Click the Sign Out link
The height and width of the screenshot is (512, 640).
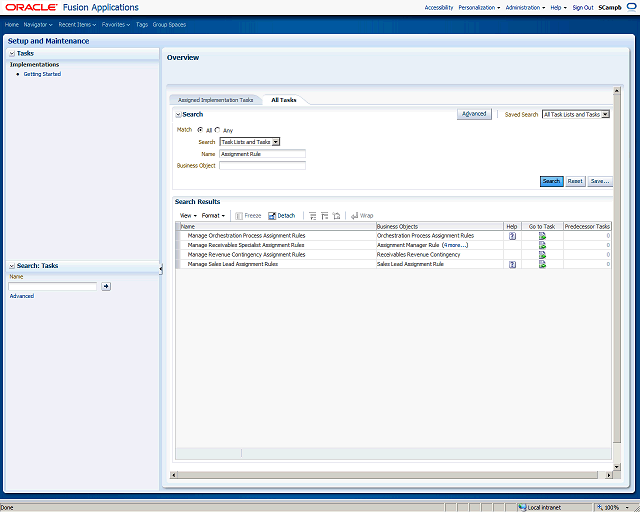pos(582,7)
